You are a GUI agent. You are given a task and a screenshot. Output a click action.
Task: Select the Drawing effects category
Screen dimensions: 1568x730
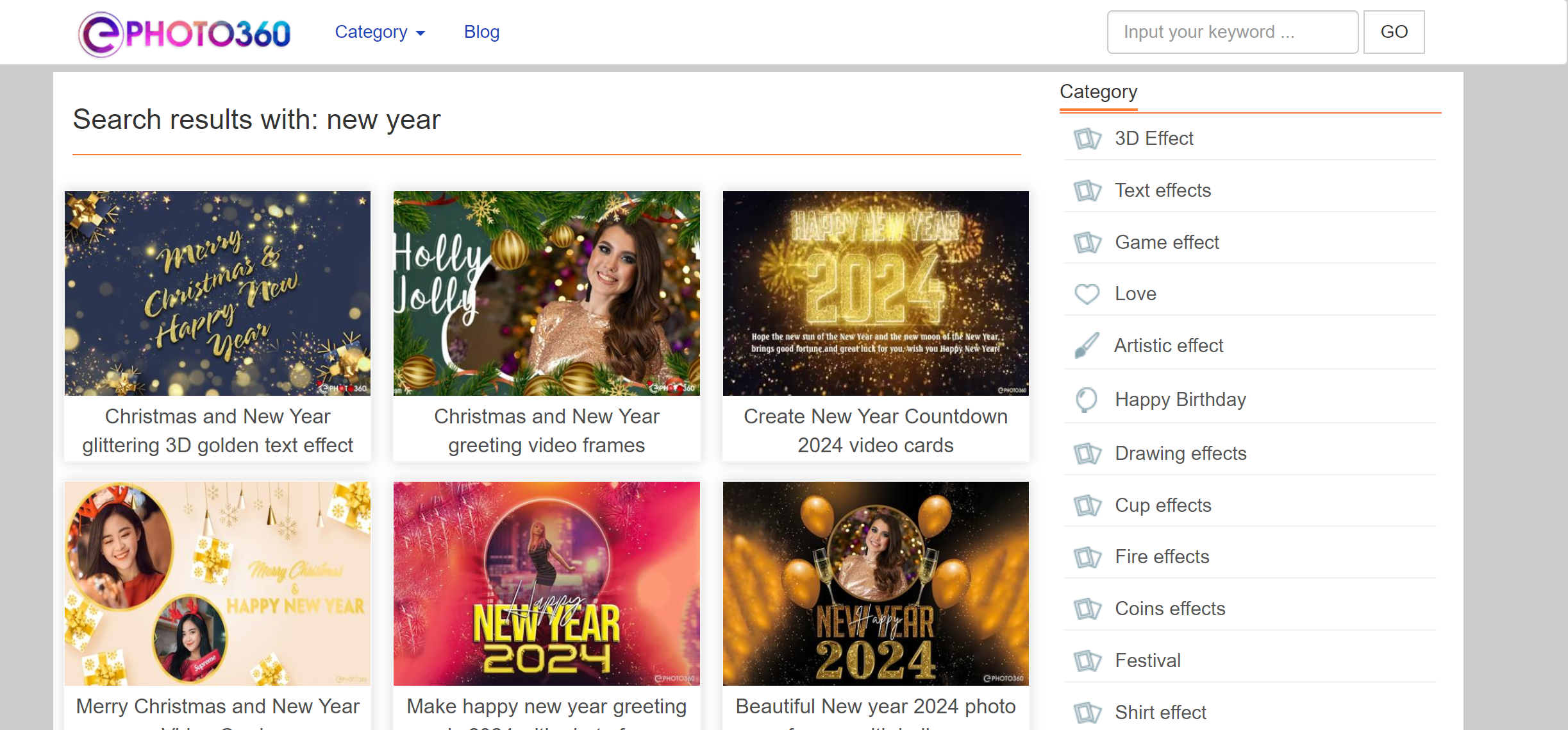[x=1180, y=454]
